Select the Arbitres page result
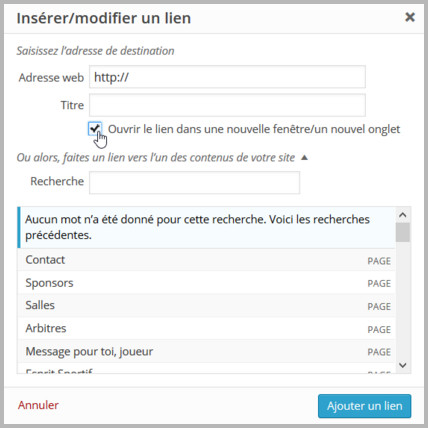 click(206, 328)
